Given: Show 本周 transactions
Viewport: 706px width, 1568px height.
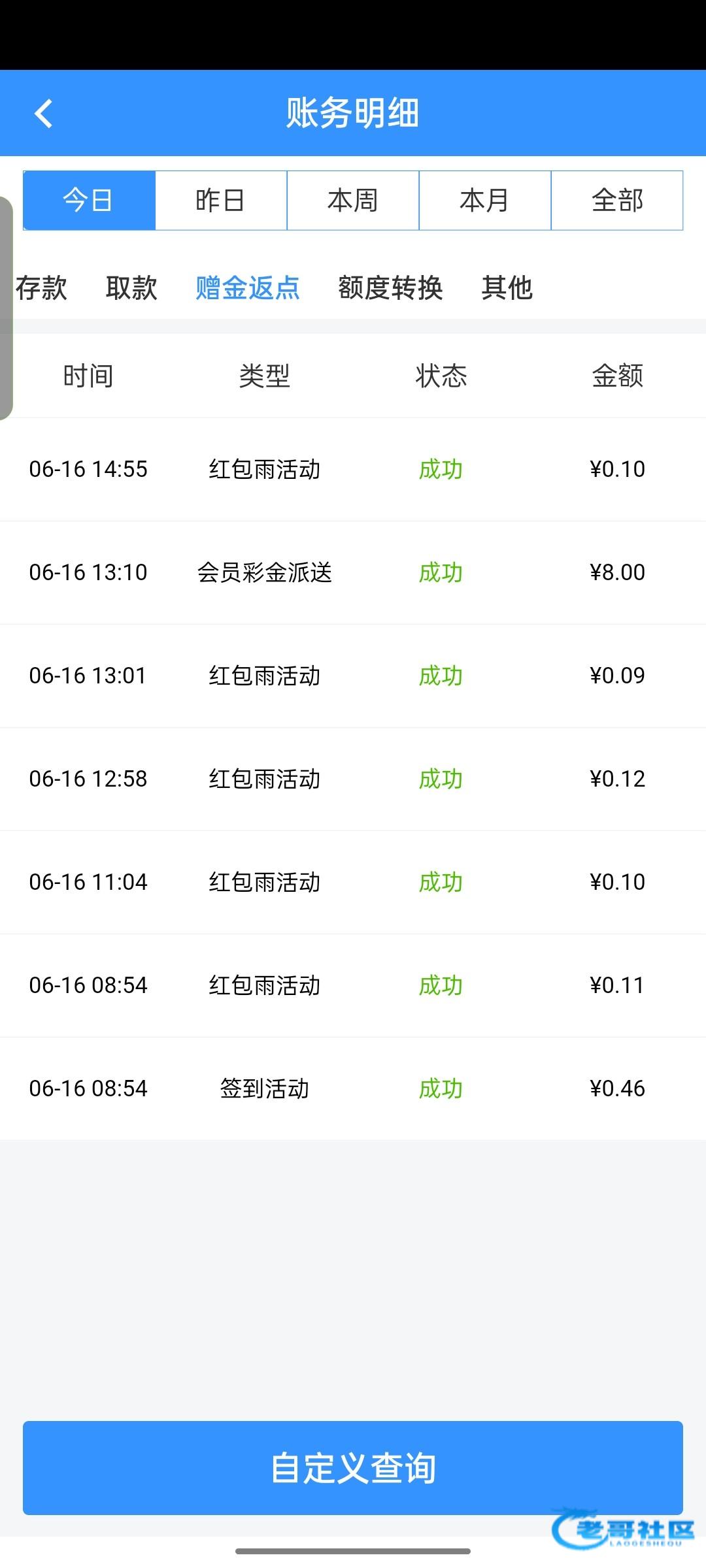Looking at the screenshot, I should 353,201.
